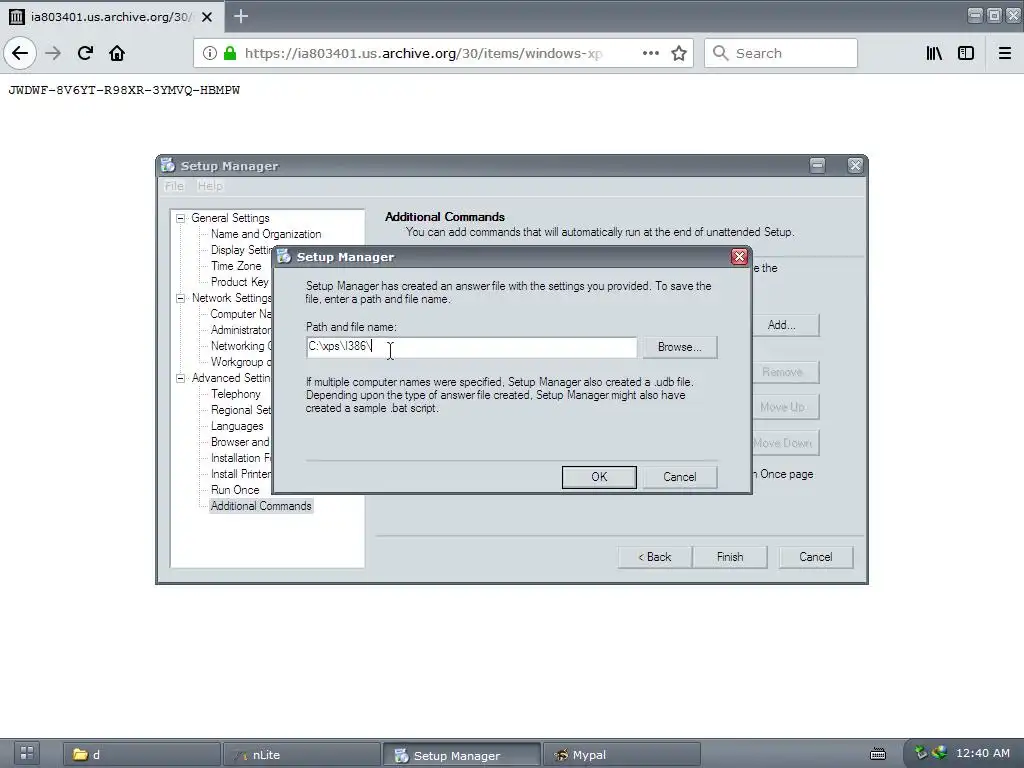Click the green padlock security icon

(x=230, y=53)
